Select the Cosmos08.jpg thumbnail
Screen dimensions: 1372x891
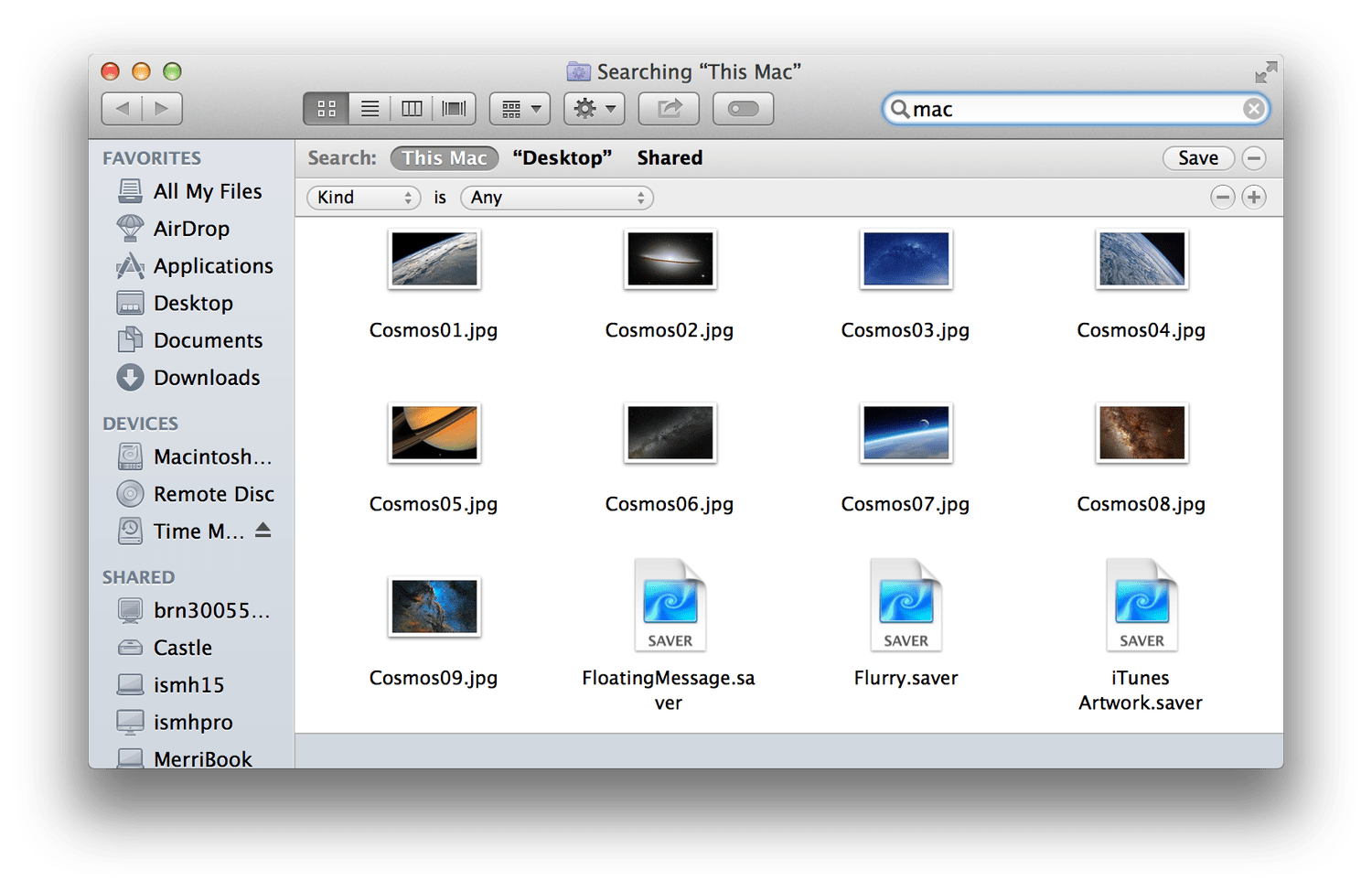click(x=1142, y=433)
